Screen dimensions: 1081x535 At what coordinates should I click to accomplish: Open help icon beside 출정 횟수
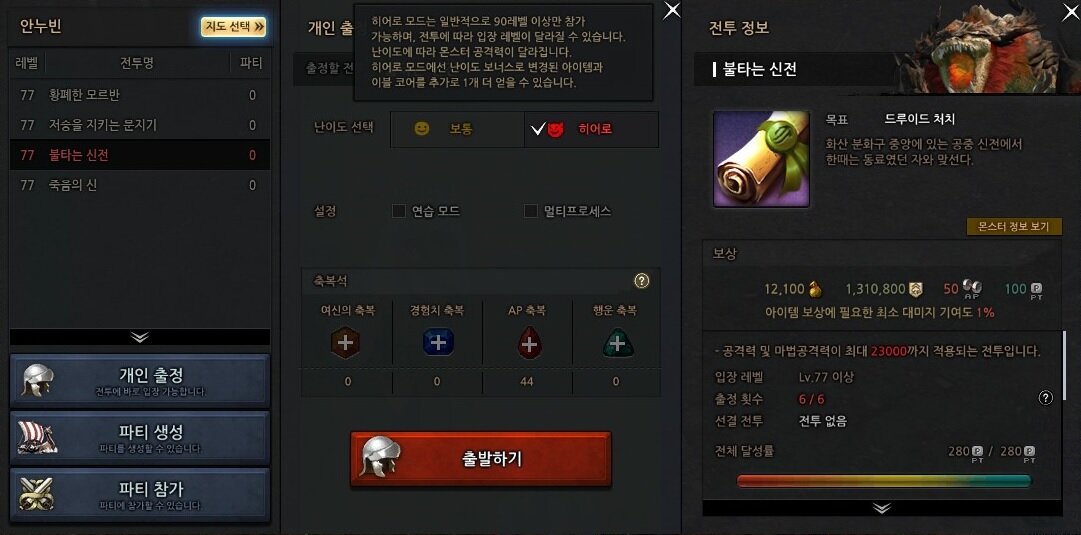coord(1046,398)
